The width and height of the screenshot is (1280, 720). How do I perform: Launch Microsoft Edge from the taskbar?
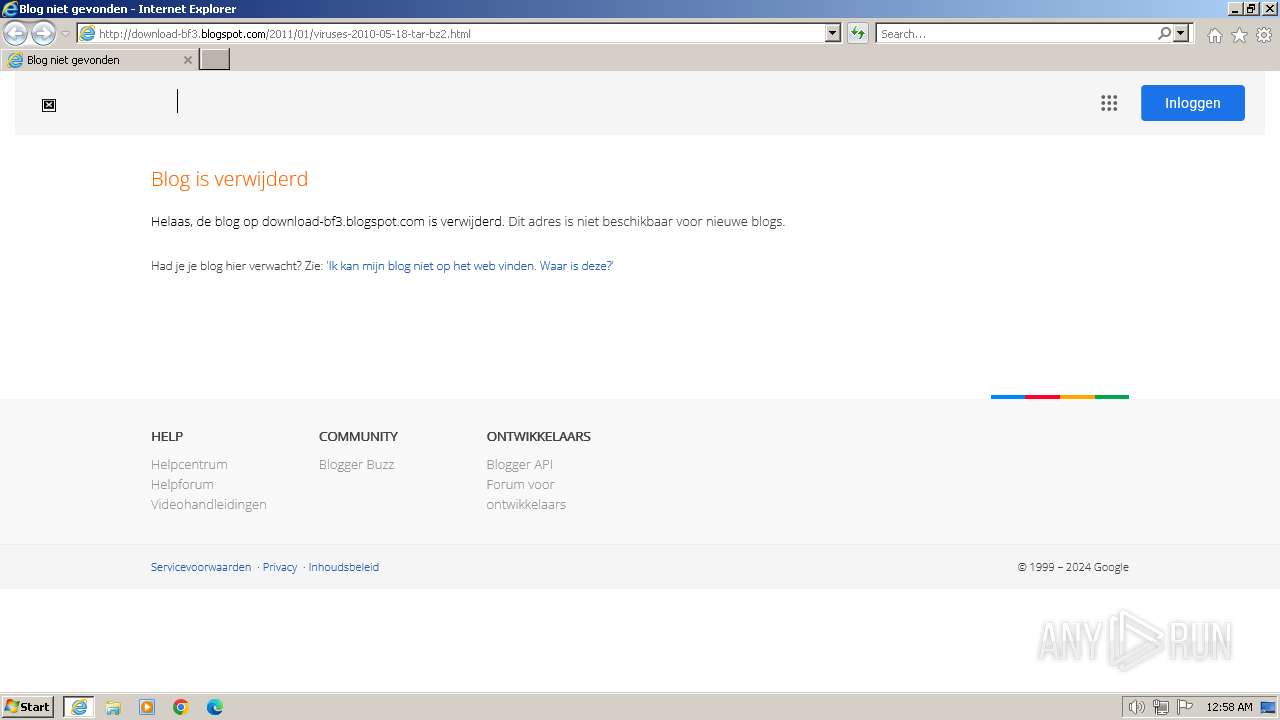215,707
